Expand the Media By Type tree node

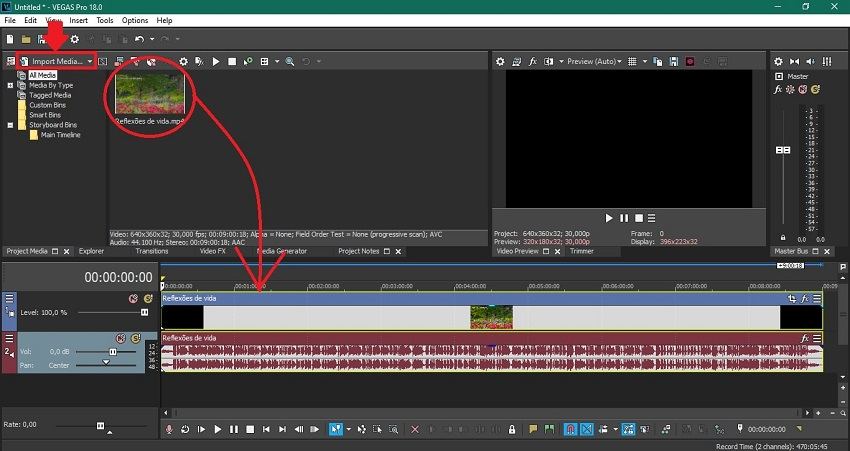10,85
